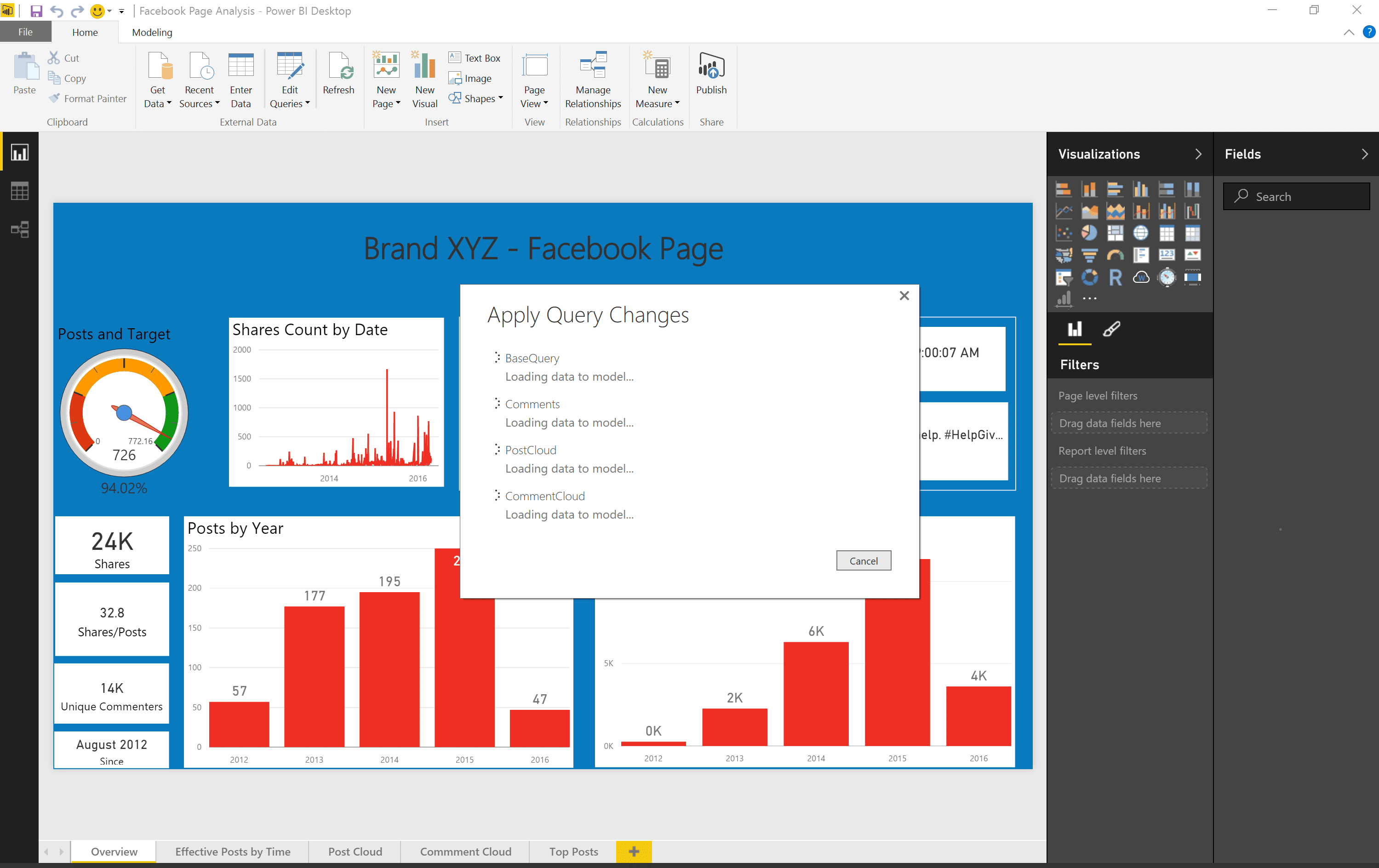Image resolution: width=1379 pixels, height=868 pixels.
Task: Redo the action in quick access toolbar
Action: 77,11
